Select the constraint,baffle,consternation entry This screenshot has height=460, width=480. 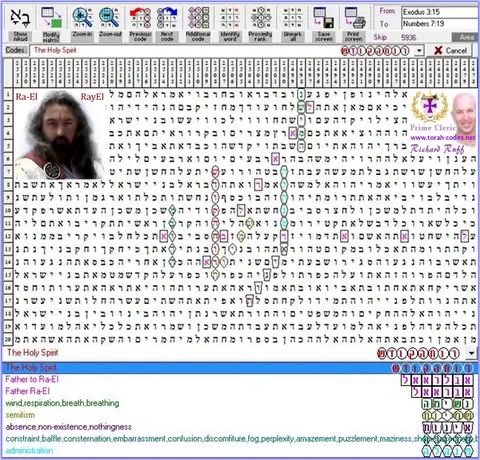(239, 439)
